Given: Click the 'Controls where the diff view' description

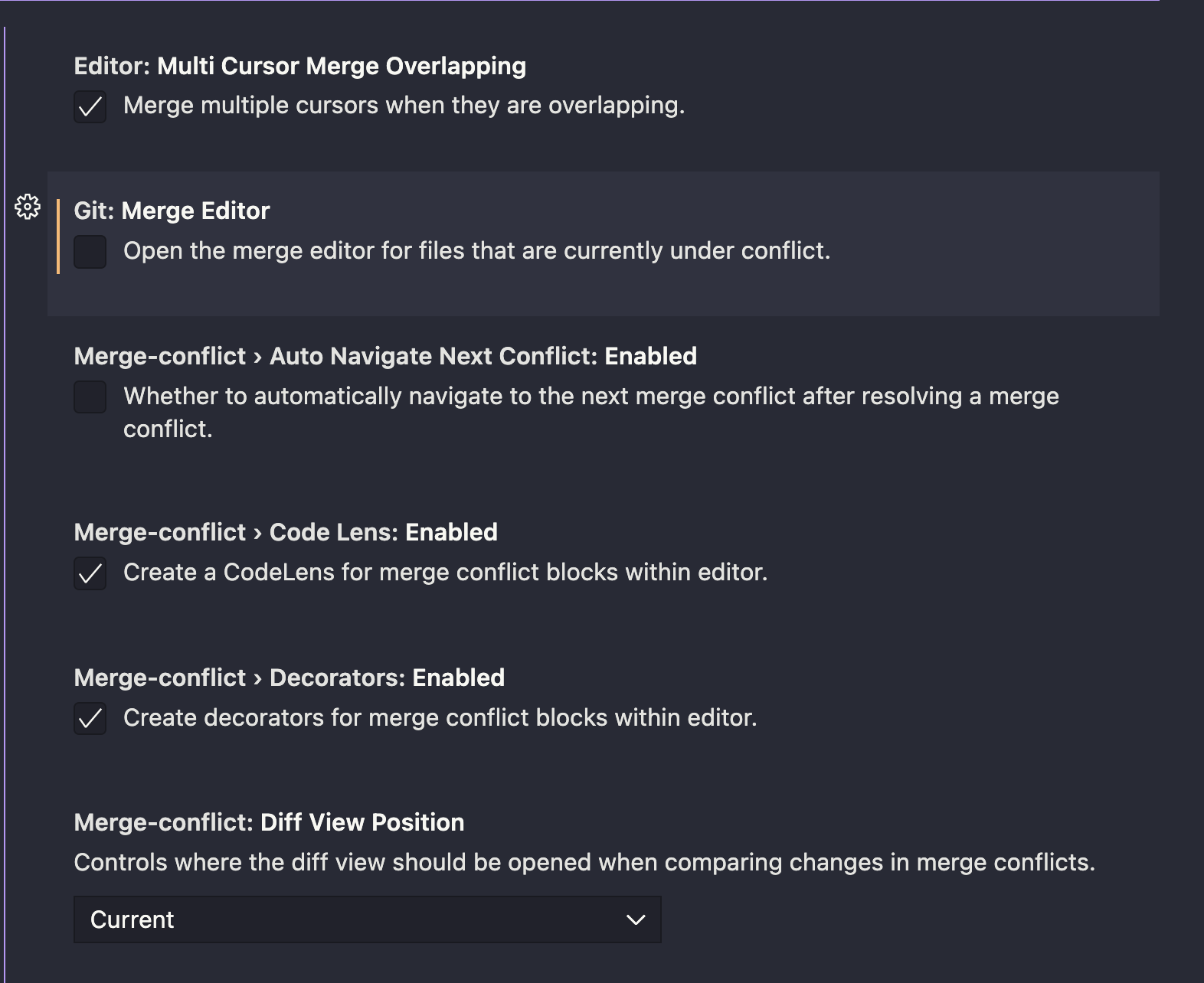Looking at the screenshot, I should [x=584, y=862].
